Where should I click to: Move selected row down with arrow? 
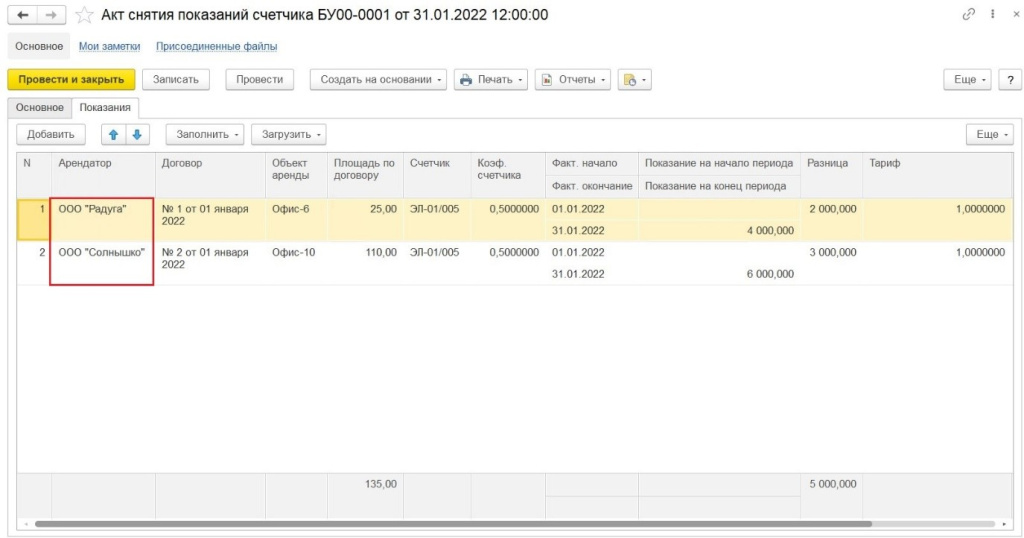click(137, 134)
